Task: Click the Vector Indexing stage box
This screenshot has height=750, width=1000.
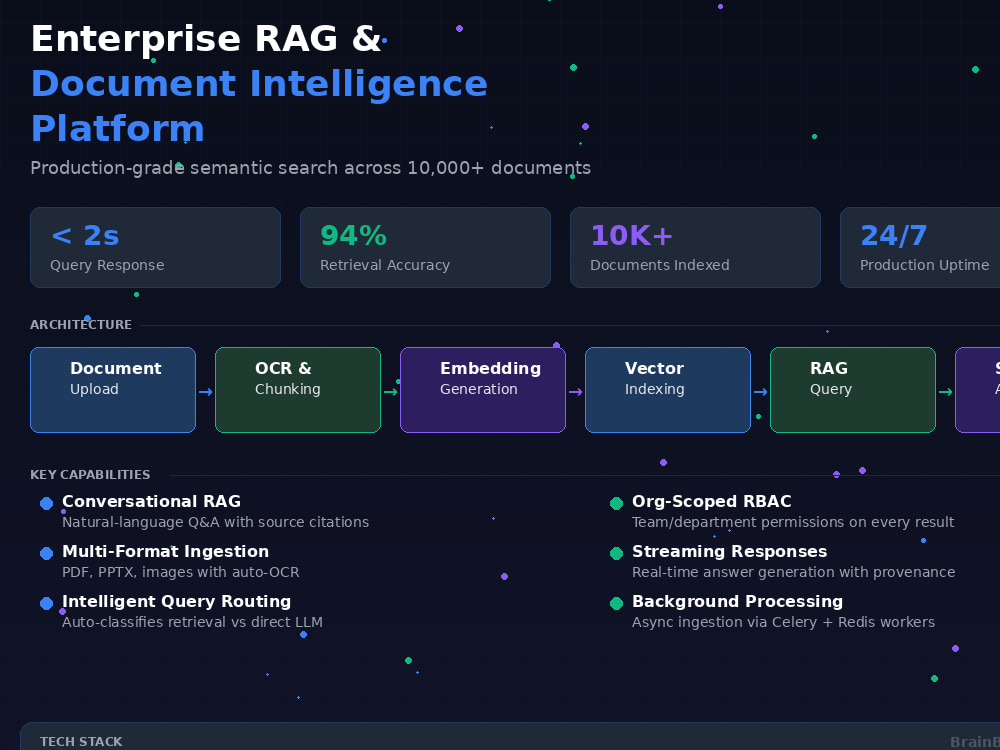Action: [668, 390]
